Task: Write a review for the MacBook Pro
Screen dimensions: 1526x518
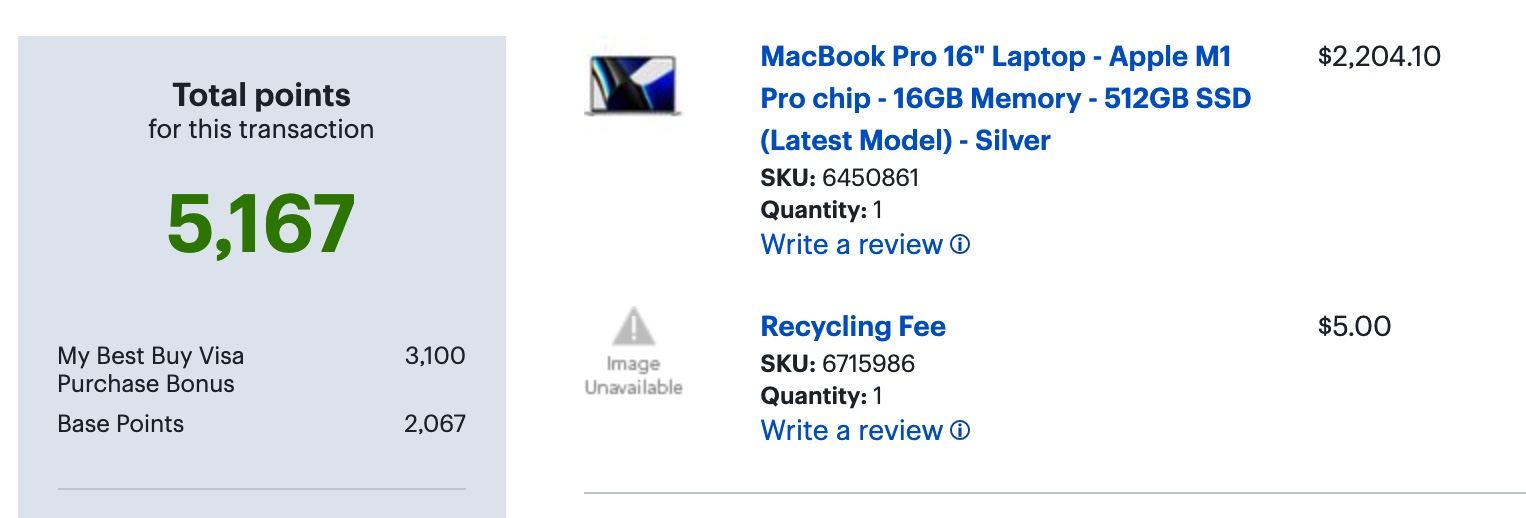Action: 851,244
